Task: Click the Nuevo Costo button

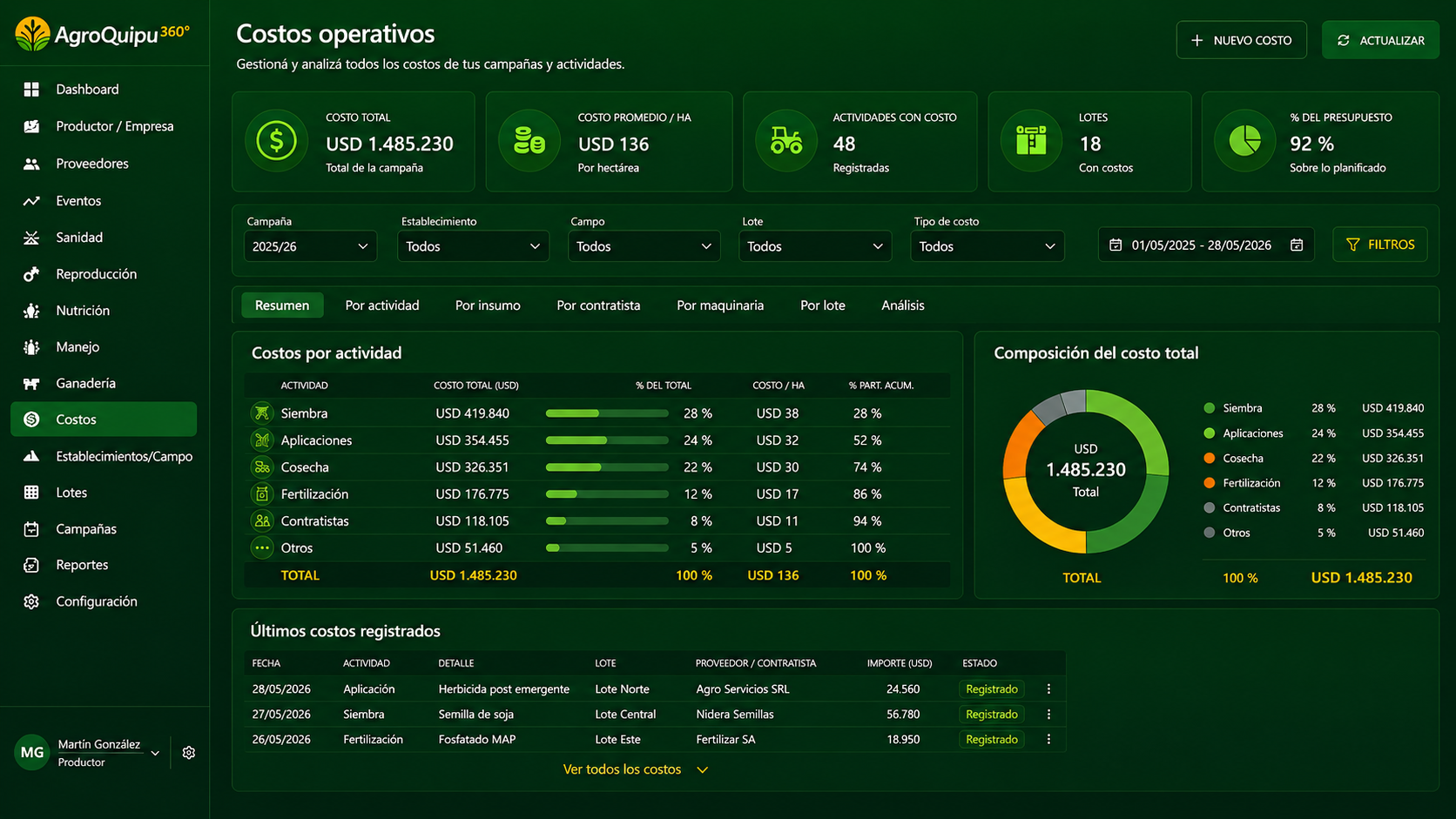Action: point(1241,40)
